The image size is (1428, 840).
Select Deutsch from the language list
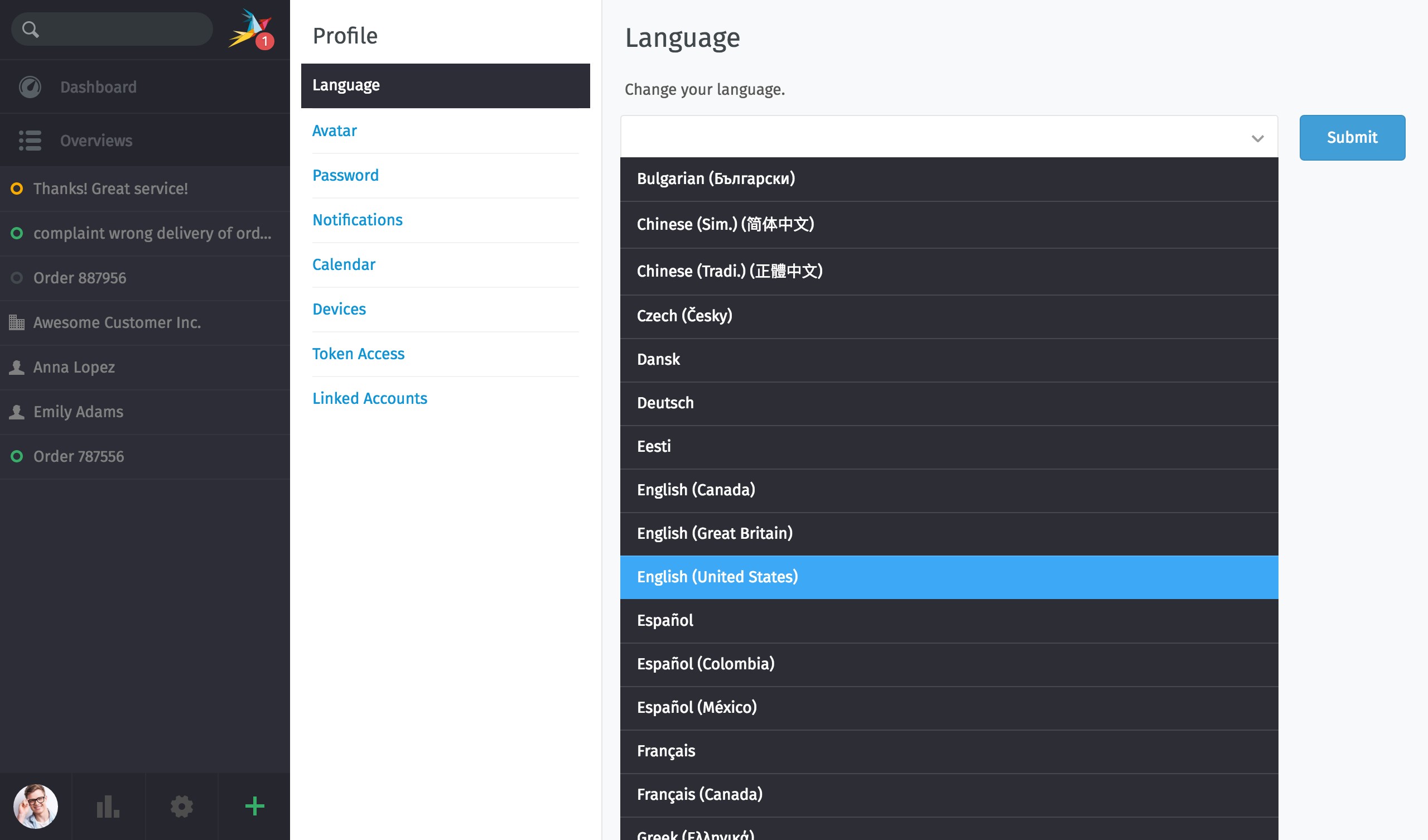[665, 403]
